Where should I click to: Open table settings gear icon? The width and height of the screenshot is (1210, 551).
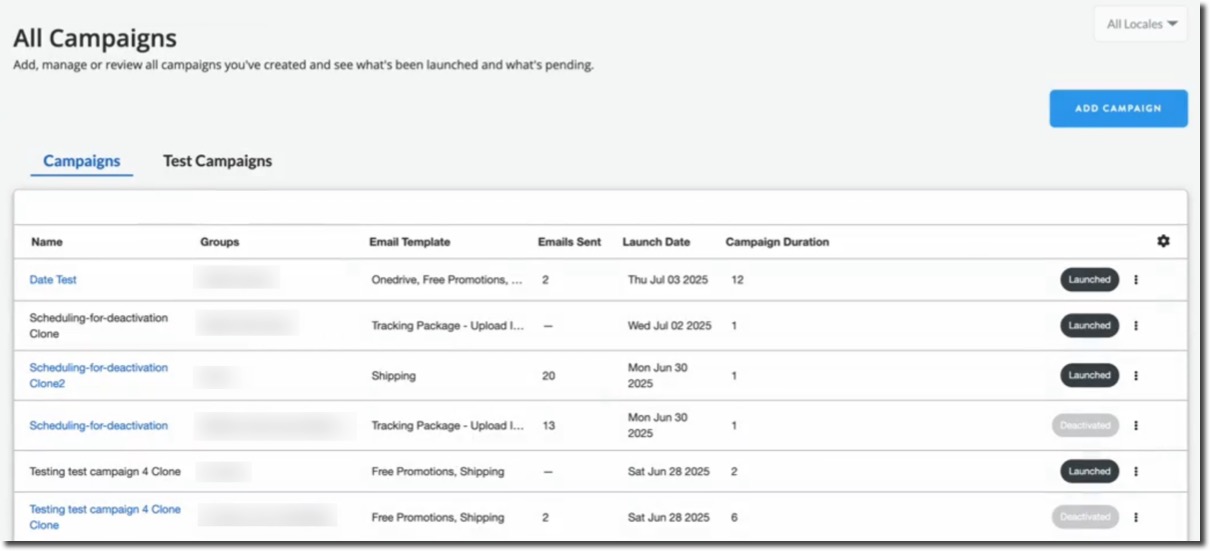1163,241
